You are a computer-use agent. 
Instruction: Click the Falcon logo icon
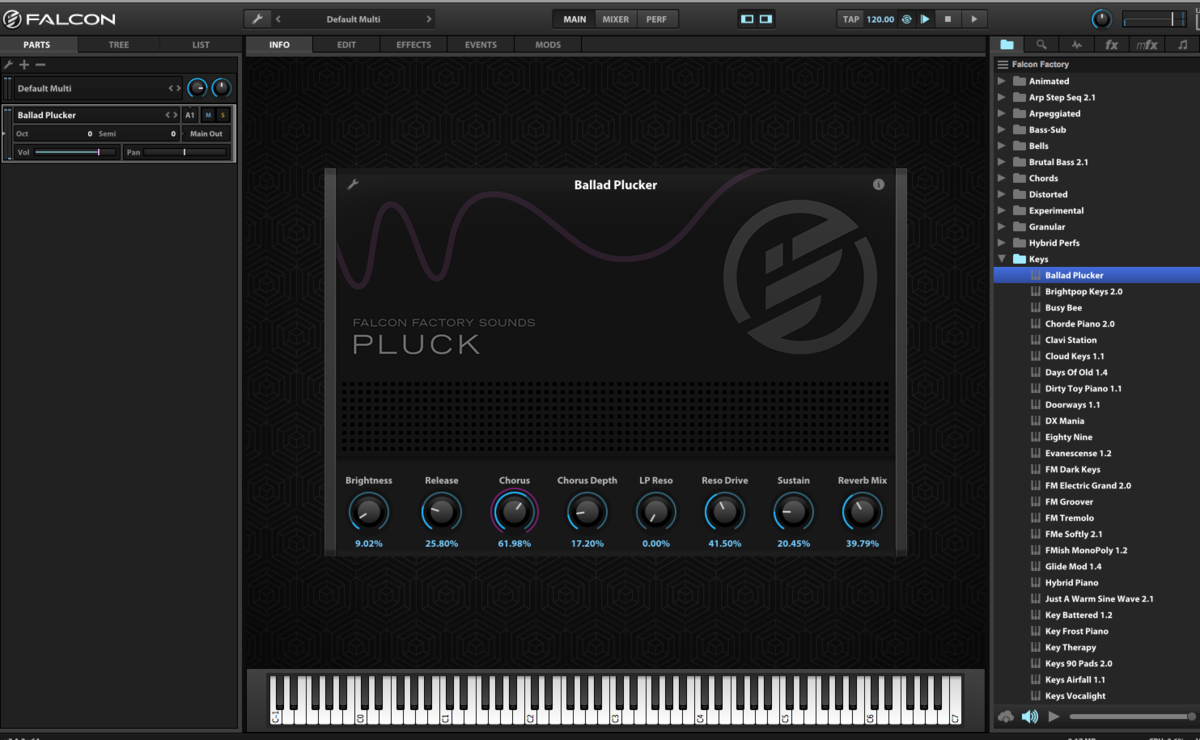12,19
